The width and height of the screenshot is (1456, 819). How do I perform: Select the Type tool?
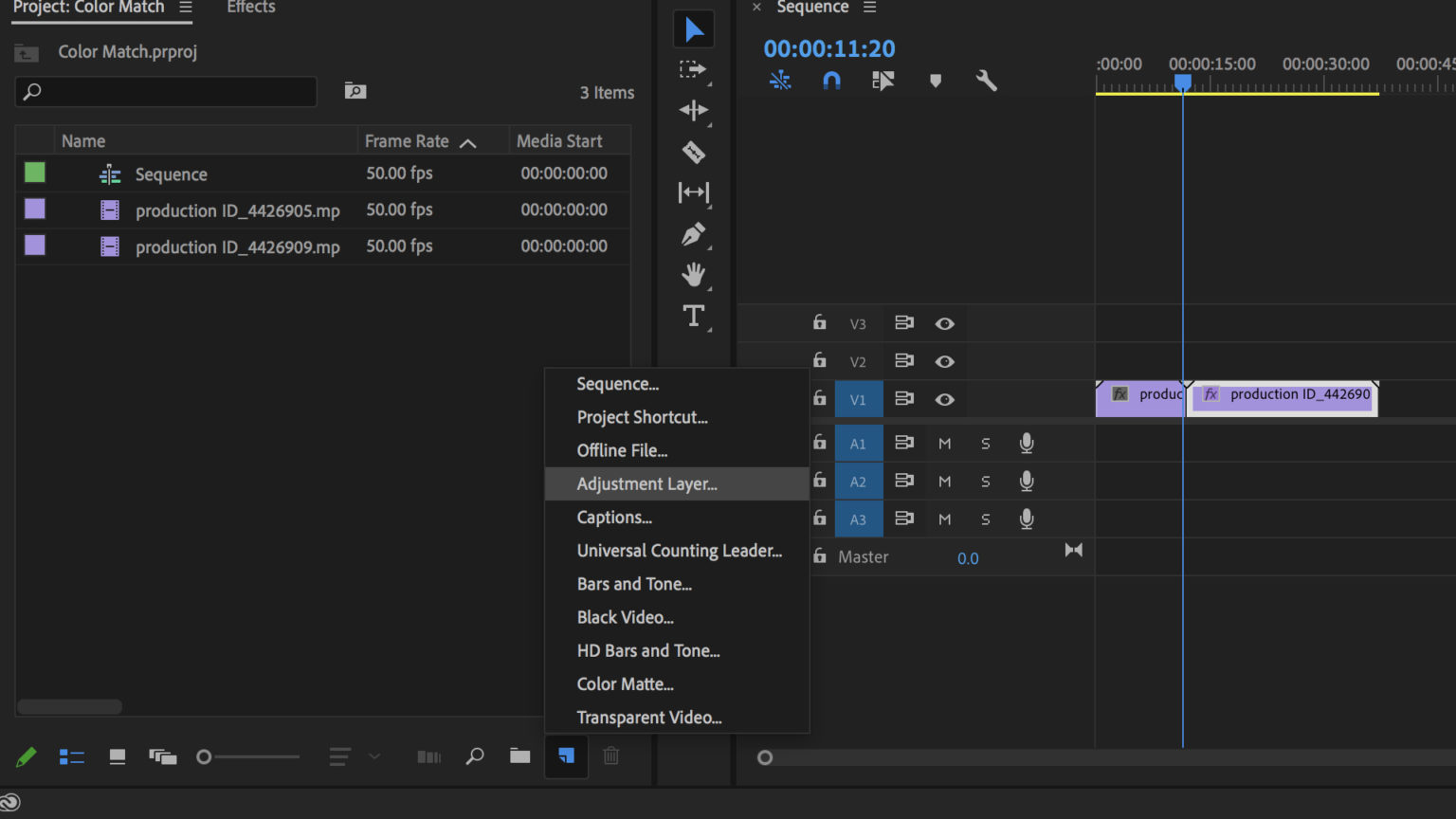click(694, 317)
